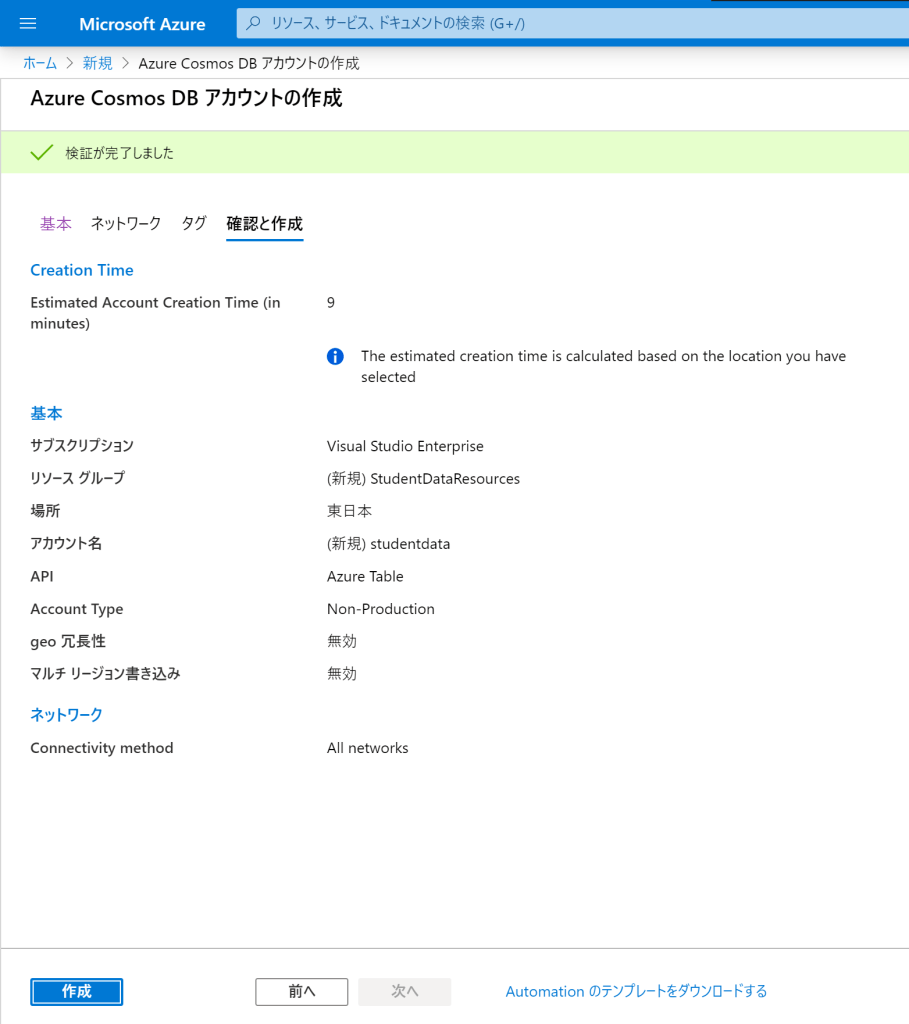Click the Azure Cosmos DB アカウントの作成 breadcrumb

[x=249, y=63]
